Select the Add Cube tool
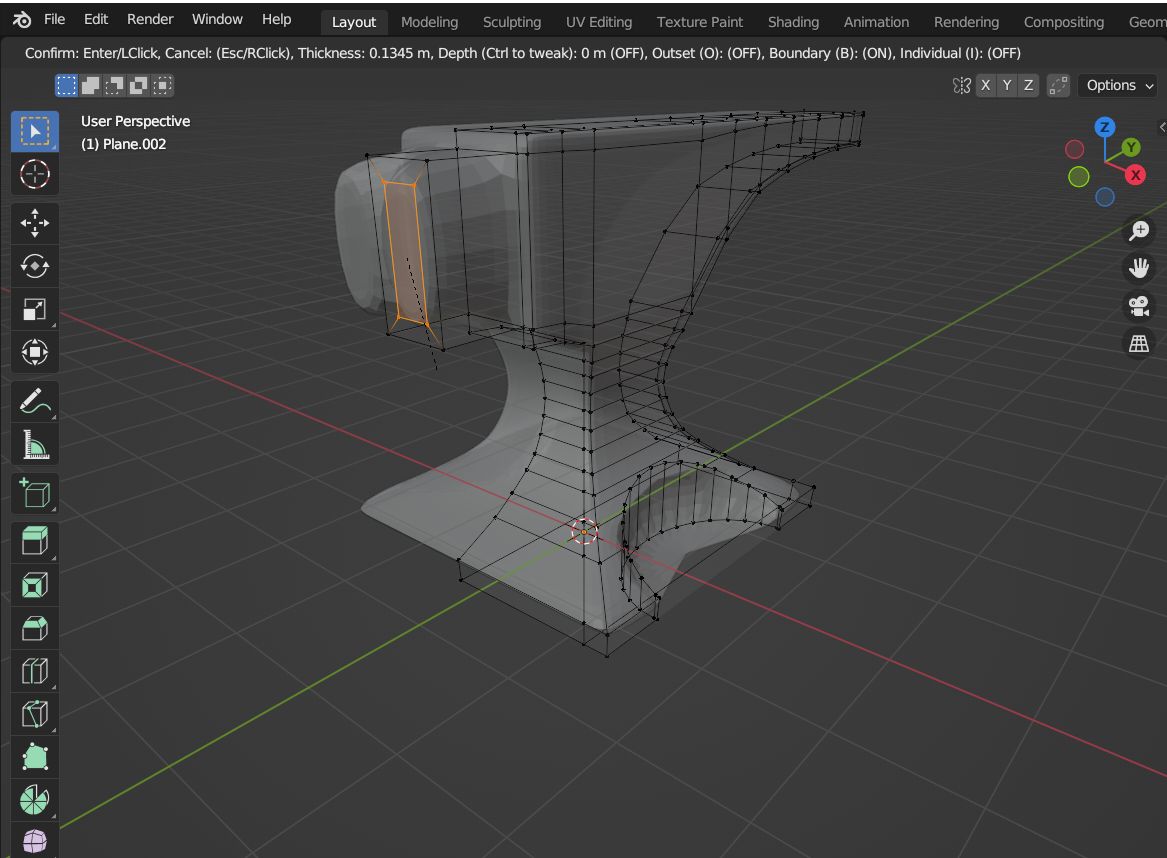1167x858 pixels. 35,493
